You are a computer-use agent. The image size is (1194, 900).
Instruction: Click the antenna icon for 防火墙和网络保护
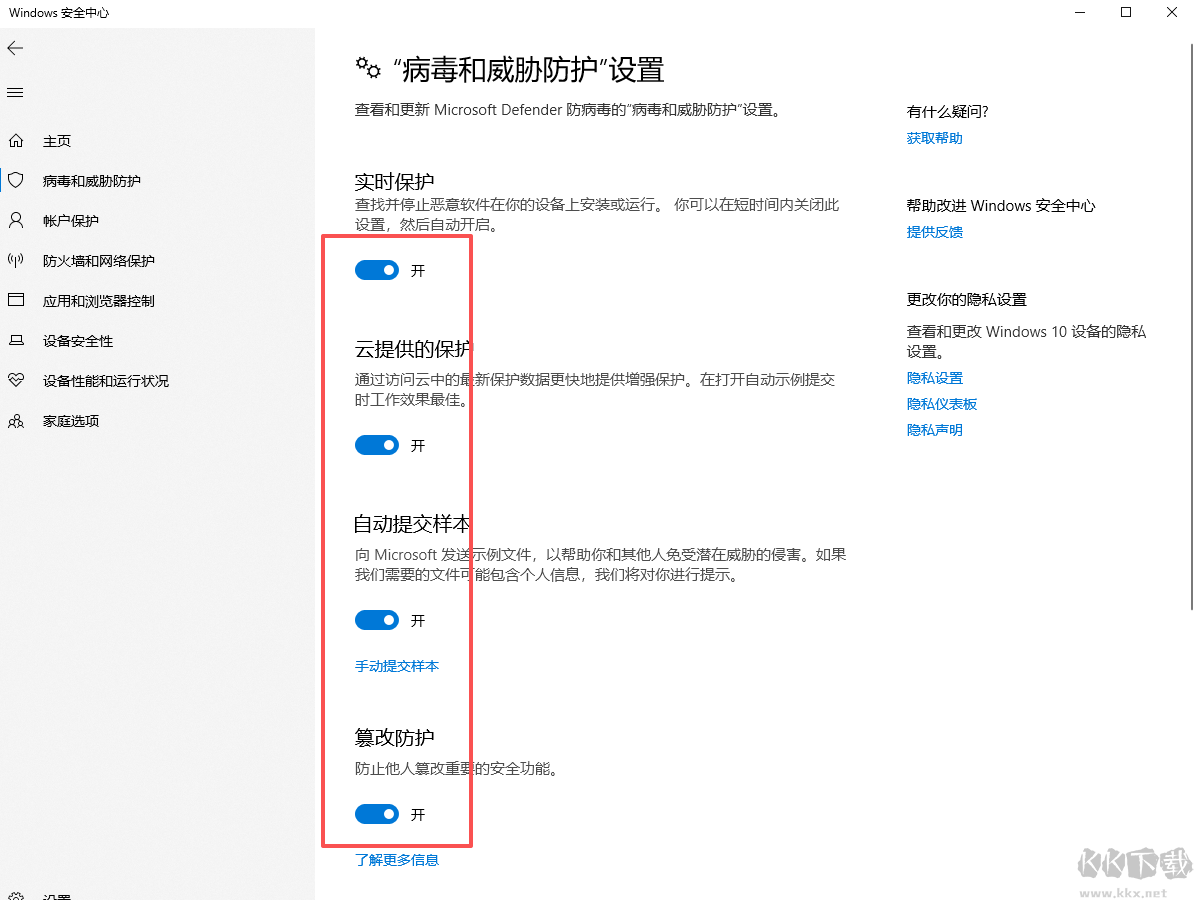[16, 260]
